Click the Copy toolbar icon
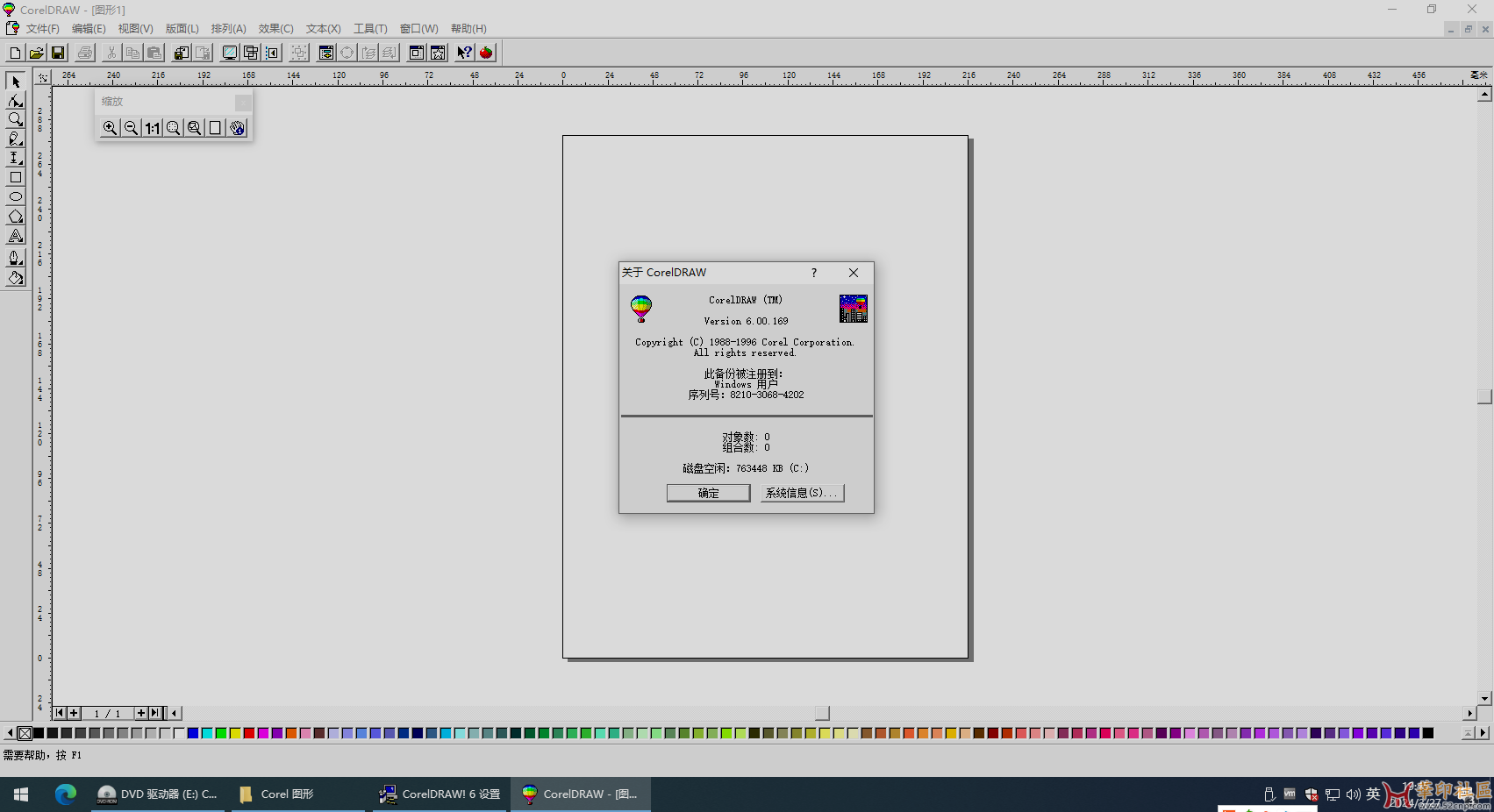 132,53
